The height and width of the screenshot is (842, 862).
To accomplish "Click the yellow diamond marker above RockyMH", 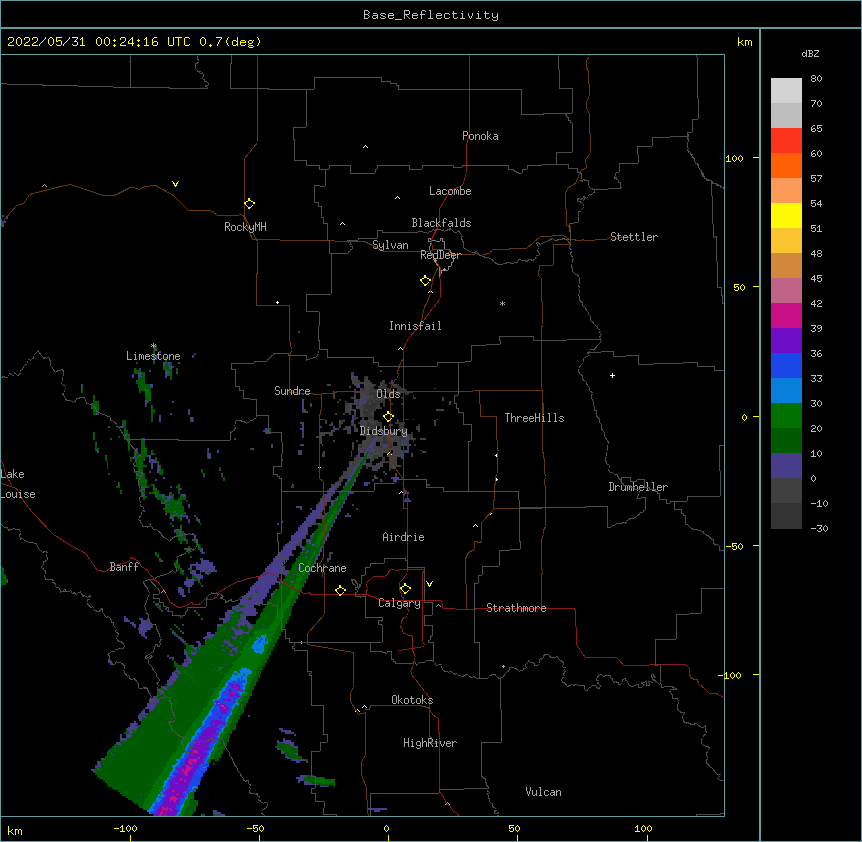I will (x=250, y=204).
